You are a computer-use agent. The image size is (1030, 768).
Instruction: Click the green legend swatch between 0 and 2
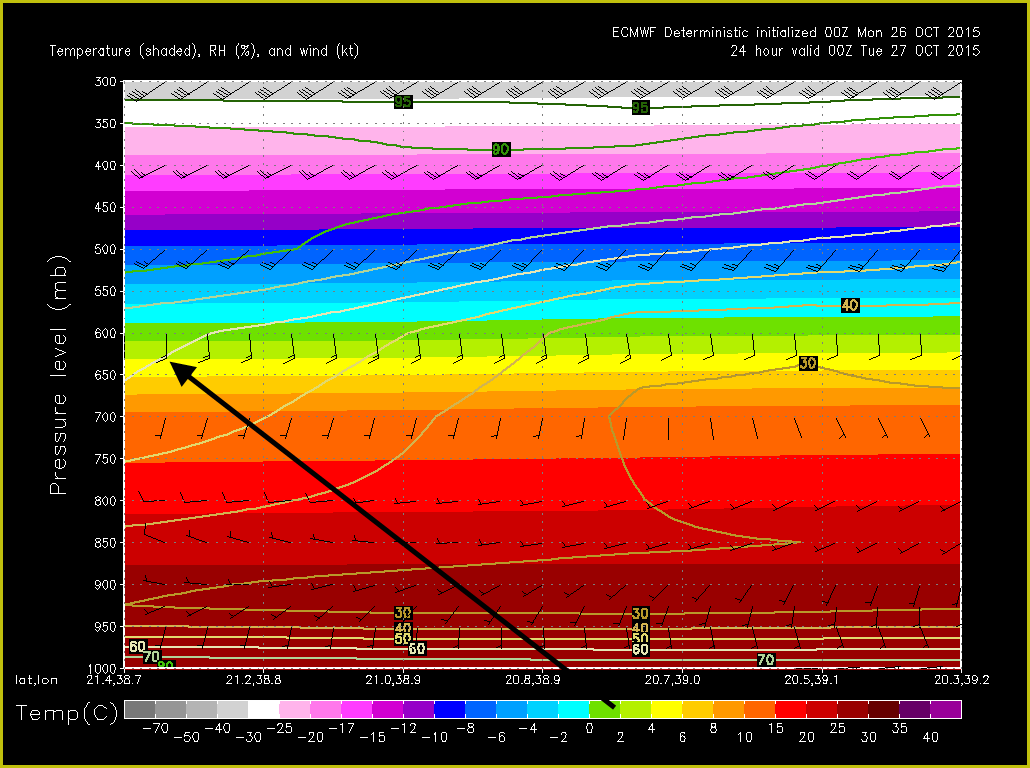coord(605,709)
